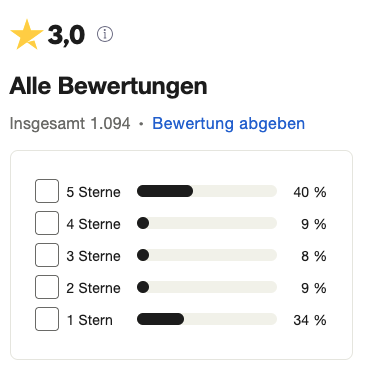Open the rating info icon
The image size is (392, 372).
[105, 34]
